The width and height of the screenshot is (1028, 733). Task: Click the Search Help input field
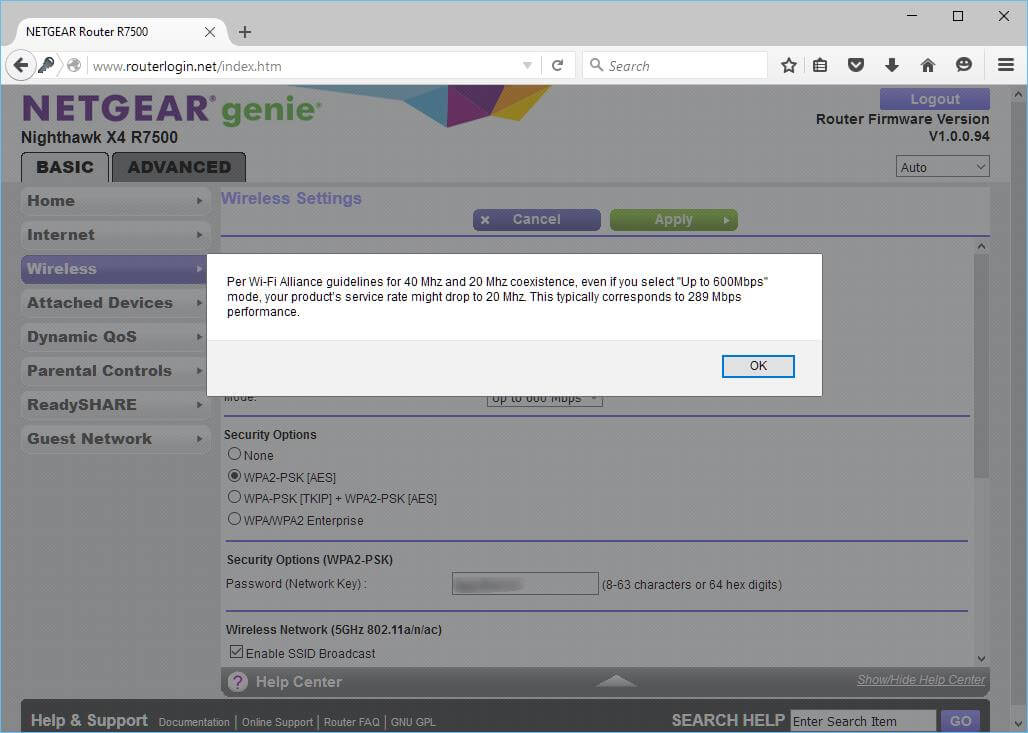pos(862,721)
